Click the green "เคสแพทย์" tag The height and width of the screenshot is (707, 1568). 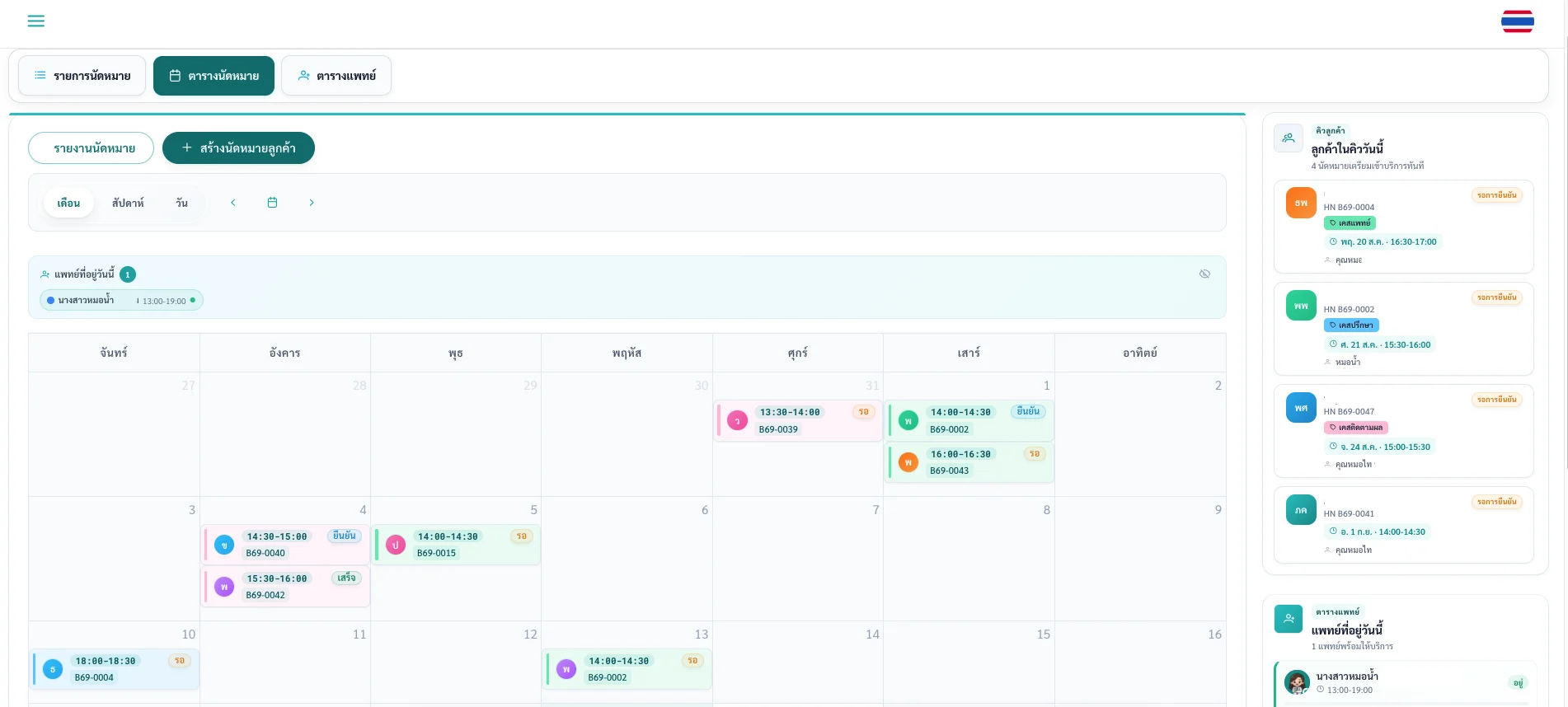pyautogui.click(x=1350, y=223)
